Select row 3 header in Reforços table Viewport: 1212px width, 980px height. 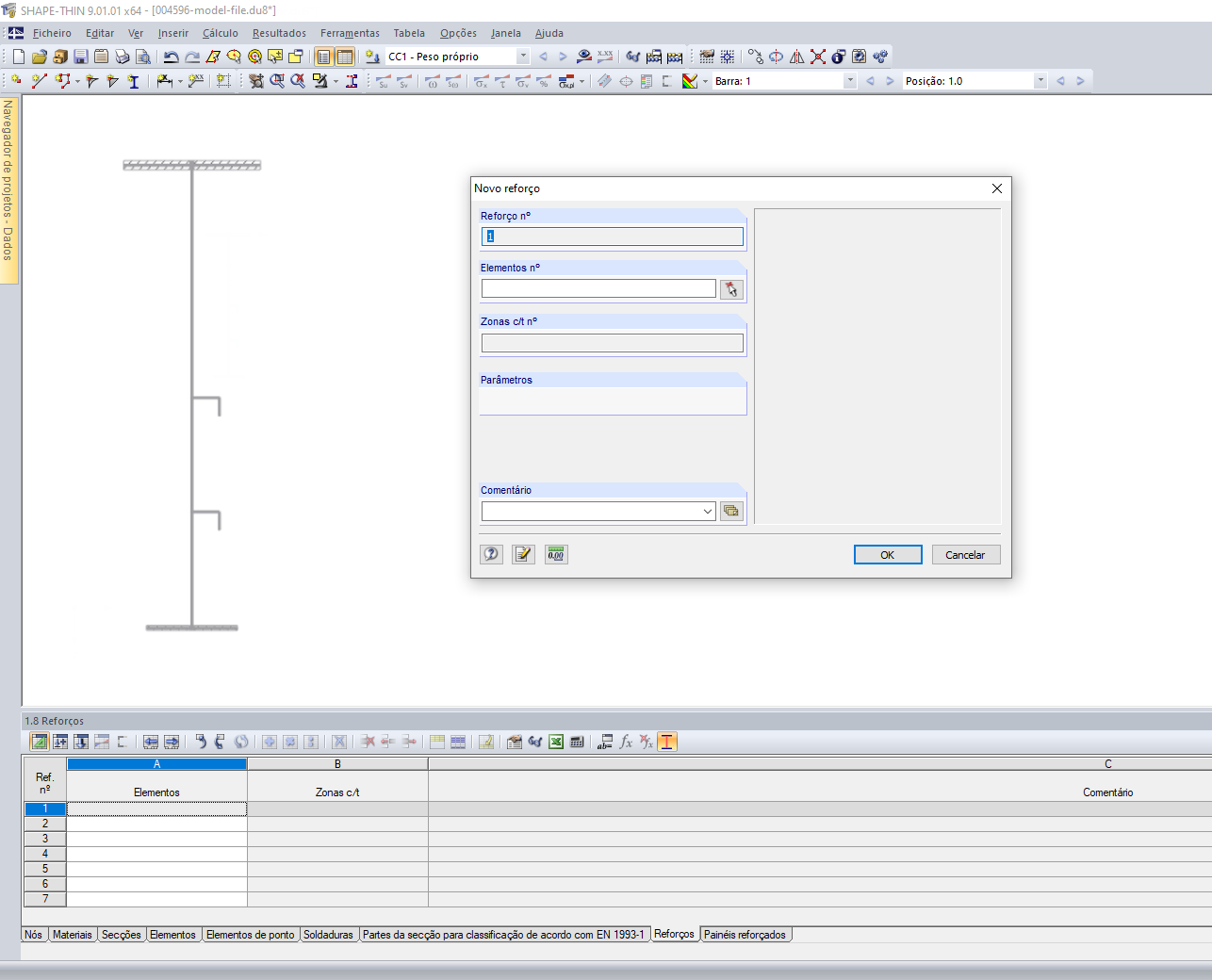[45, 839]
